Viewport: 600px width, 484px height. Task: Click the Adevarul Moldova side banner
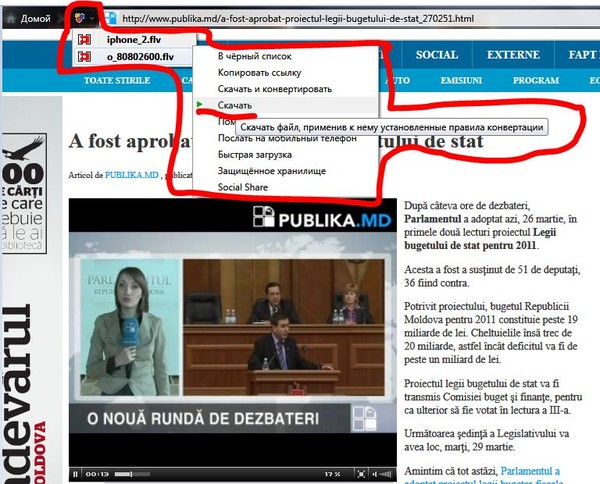(24, 394)
